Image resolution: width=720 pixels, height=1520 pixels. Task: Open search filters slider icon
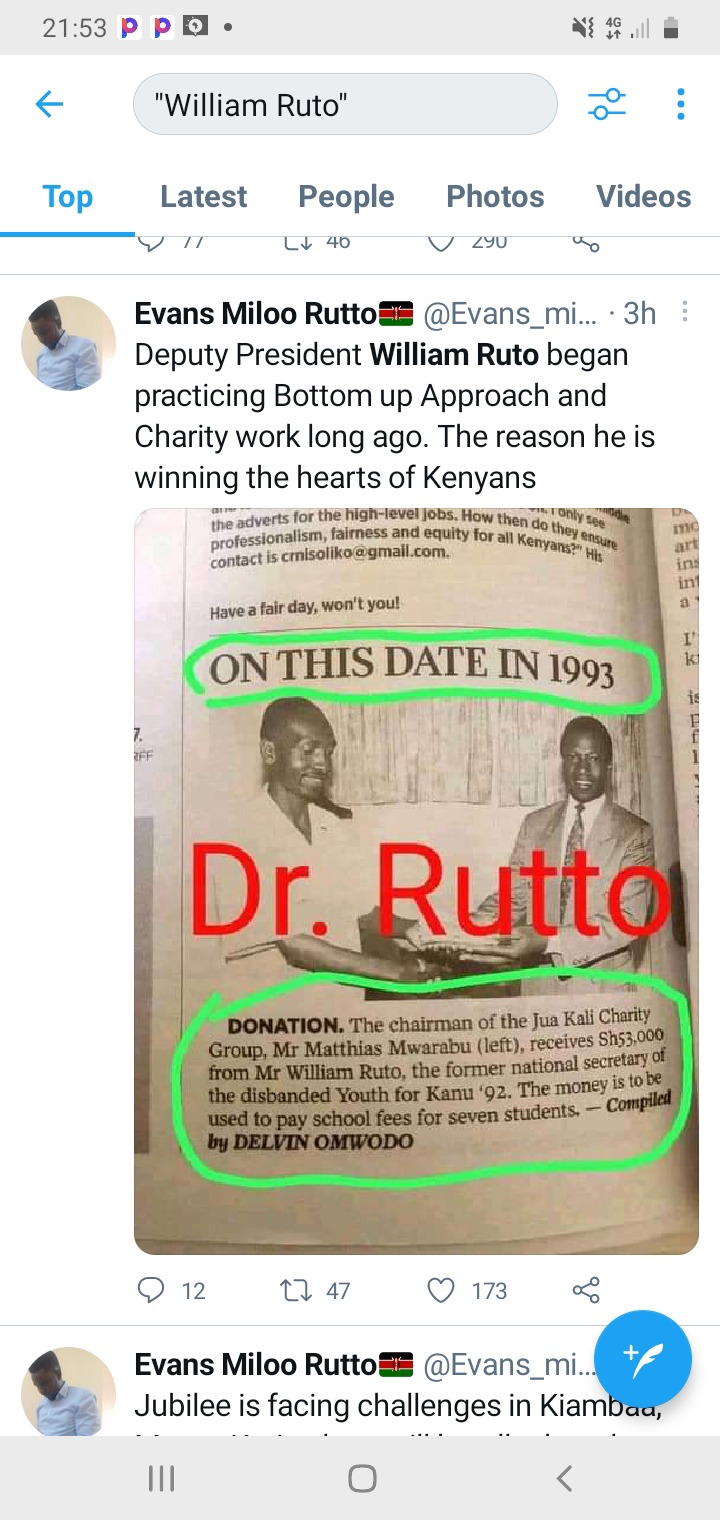coord(607,103)
